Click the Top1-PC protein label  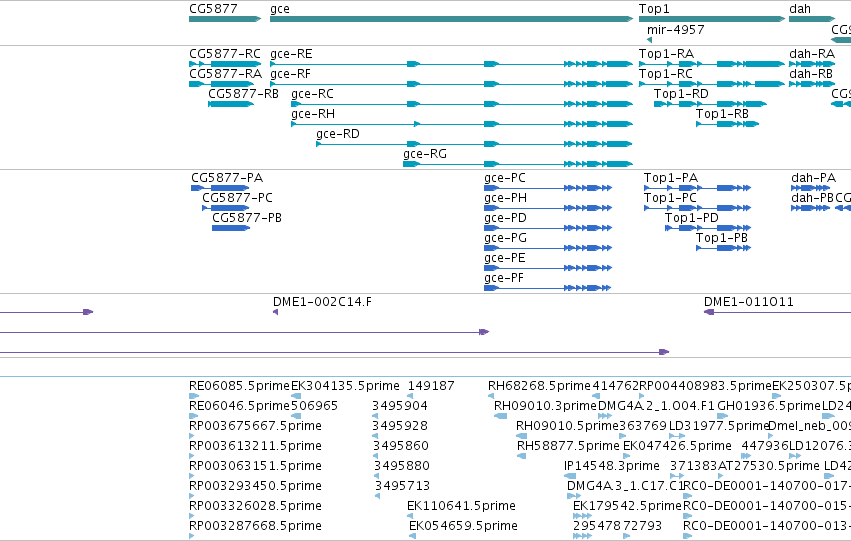(x=670, y=198)
